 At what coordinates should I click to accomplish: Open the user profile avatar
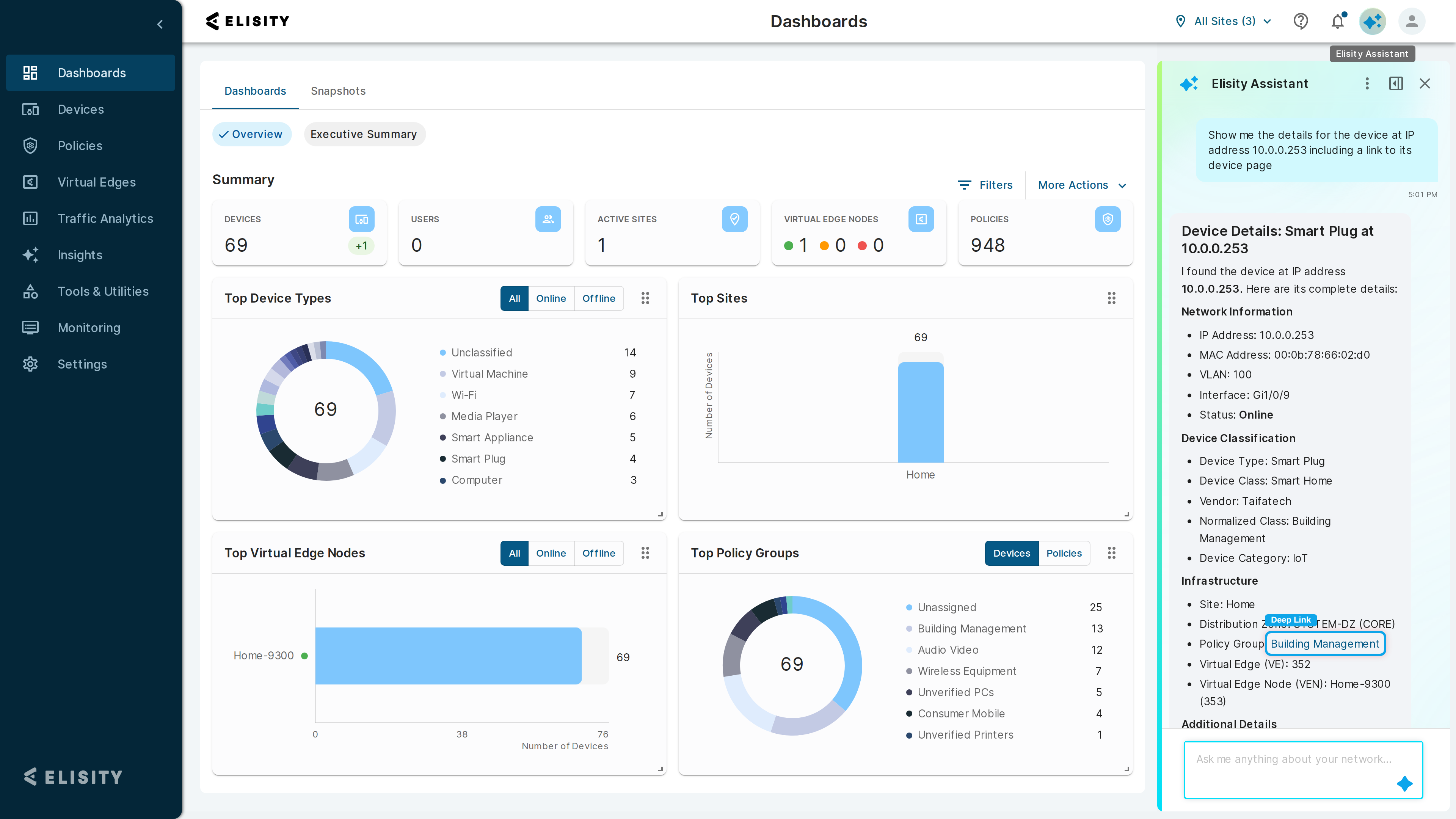coord(1411,22)
